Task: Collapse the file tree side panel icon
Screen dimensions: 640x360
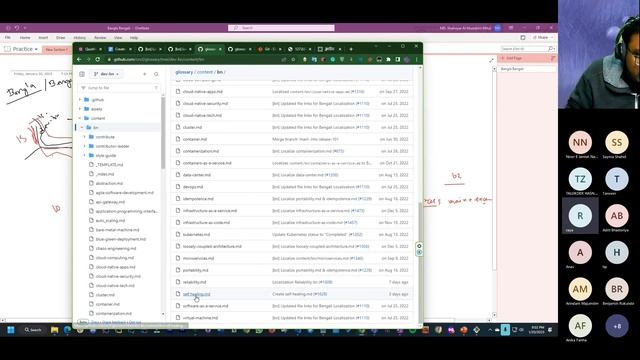Action: click(82, 74)
